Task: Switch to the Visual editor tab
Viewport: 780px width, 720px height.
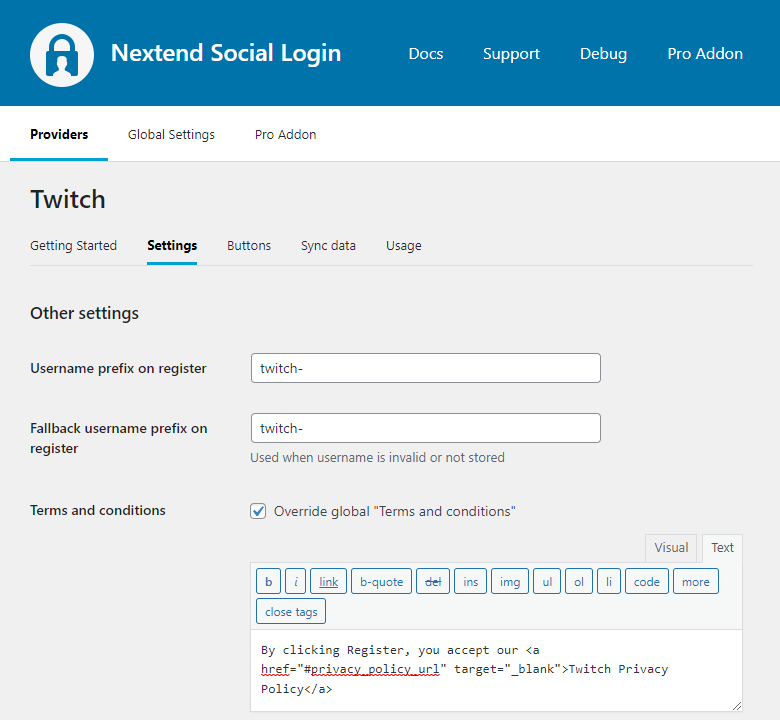Action: tap(671, 547)
